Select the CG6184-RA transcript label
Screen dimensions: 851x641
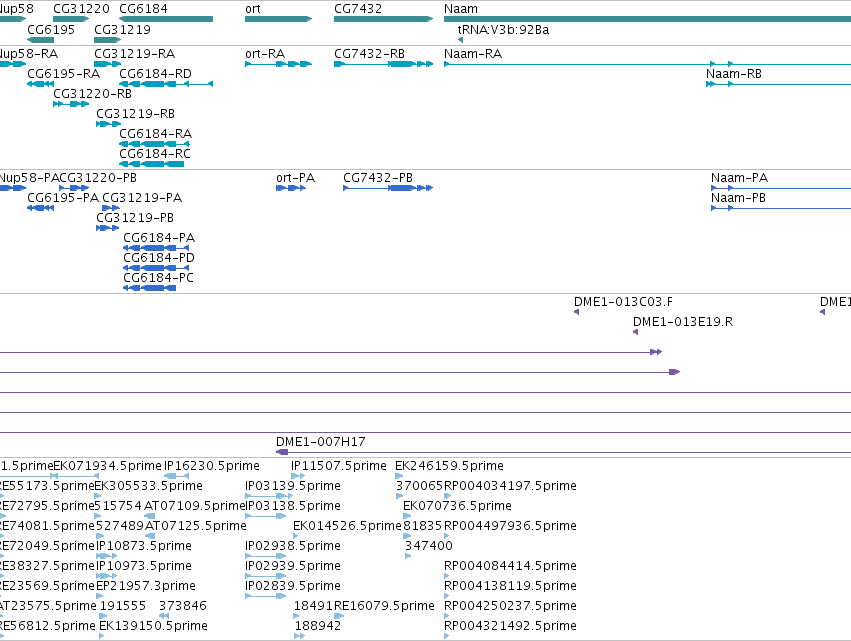155,134
